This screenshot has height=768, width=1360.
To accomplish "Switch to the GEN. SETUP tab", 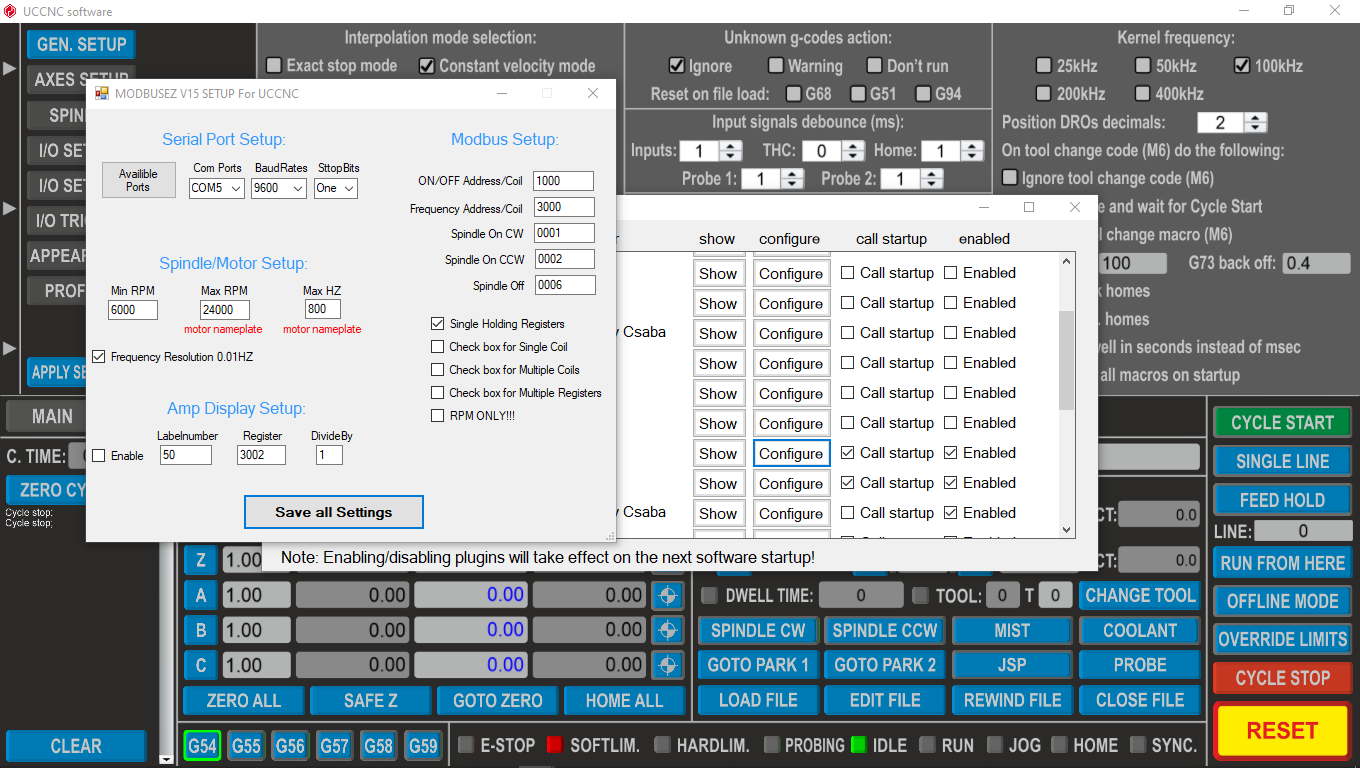I will point(81,44).
